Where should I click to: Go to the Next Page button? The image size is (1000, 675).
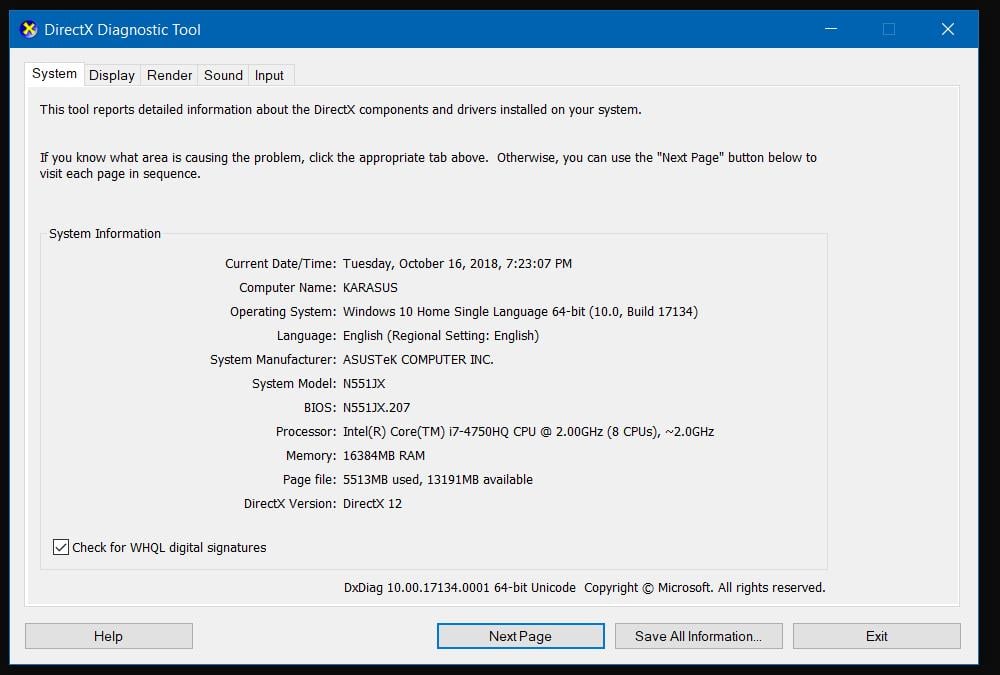click(520, 636)
